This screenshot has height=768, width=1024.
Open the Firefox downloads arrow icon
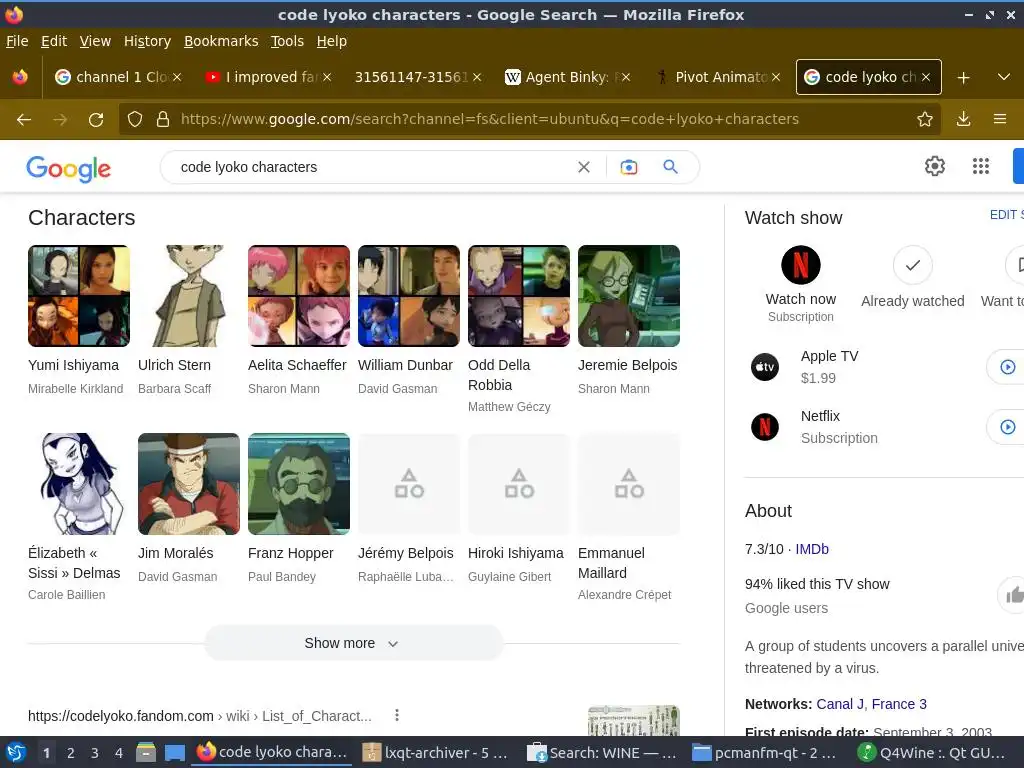(x=963, y=119)
